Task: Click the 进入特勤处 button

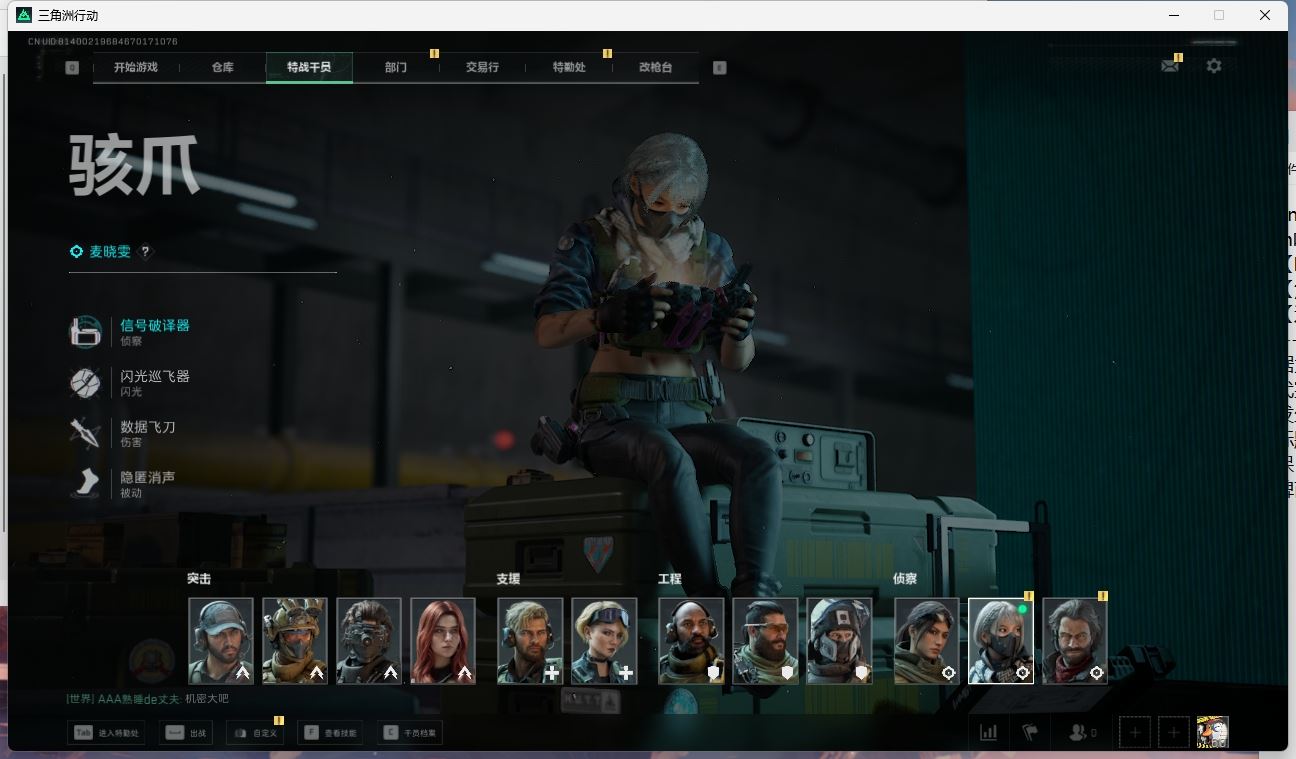Action: 107,733
